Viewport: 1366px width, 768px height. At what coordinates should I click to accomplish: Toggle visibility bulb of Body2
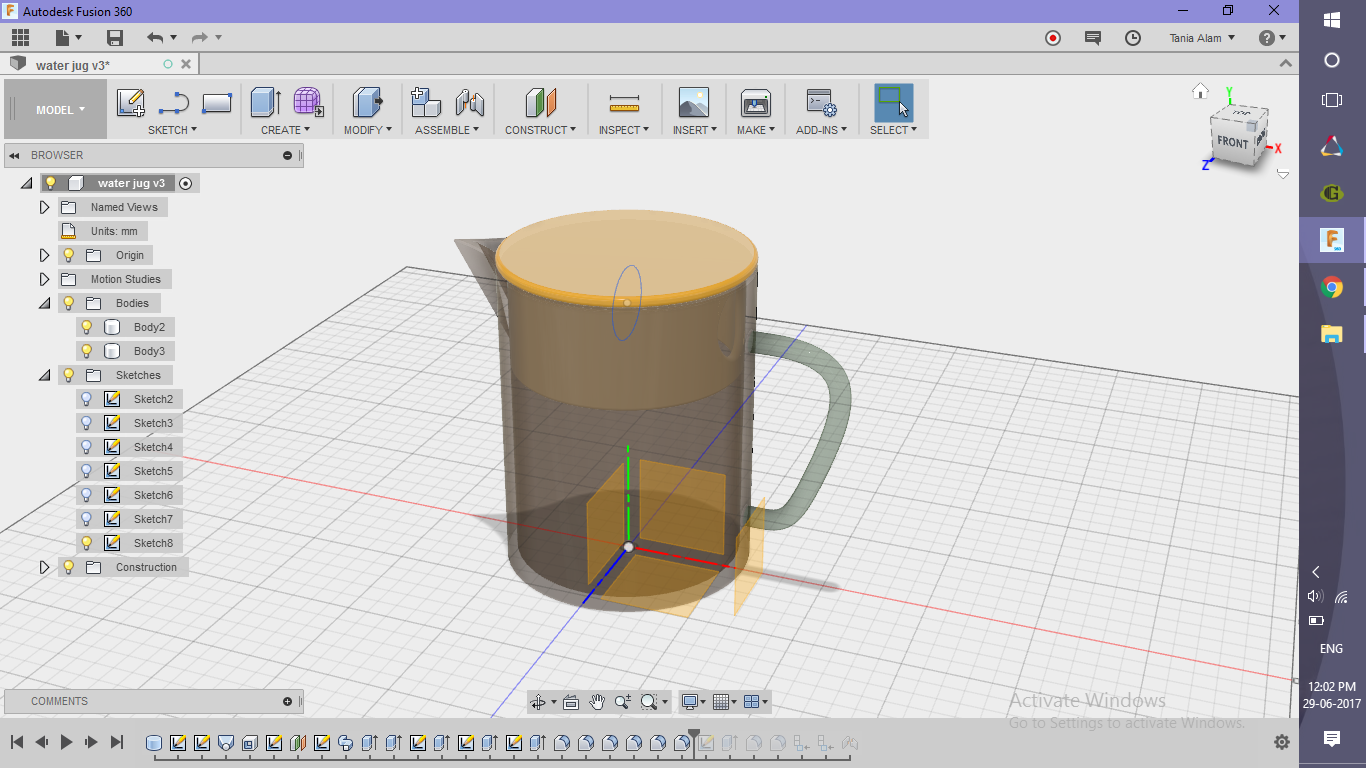[87, 327]
